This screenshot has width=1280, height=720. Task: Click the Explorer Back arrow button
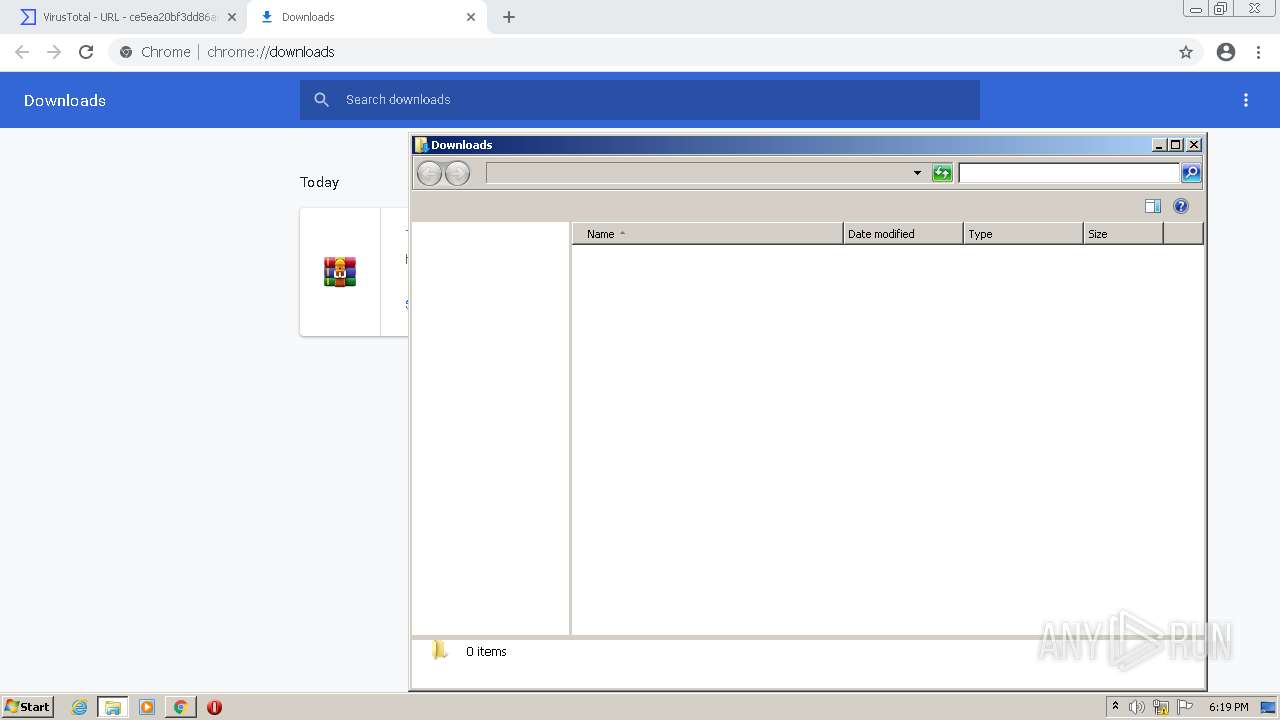[x=429, y=173]
